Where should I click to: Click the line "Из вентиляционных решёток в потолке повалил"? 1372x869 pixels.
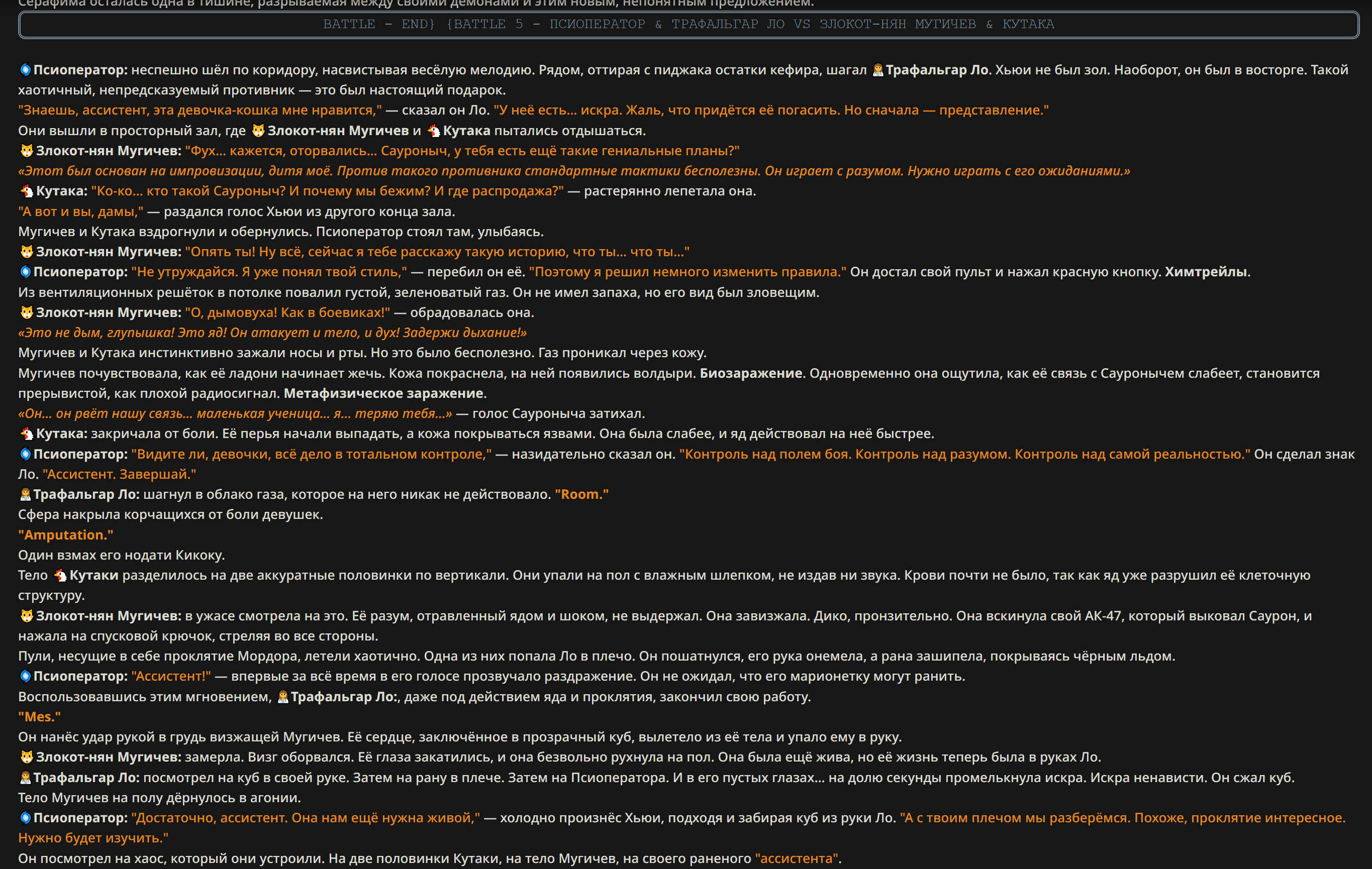click(x=419, y=293)
